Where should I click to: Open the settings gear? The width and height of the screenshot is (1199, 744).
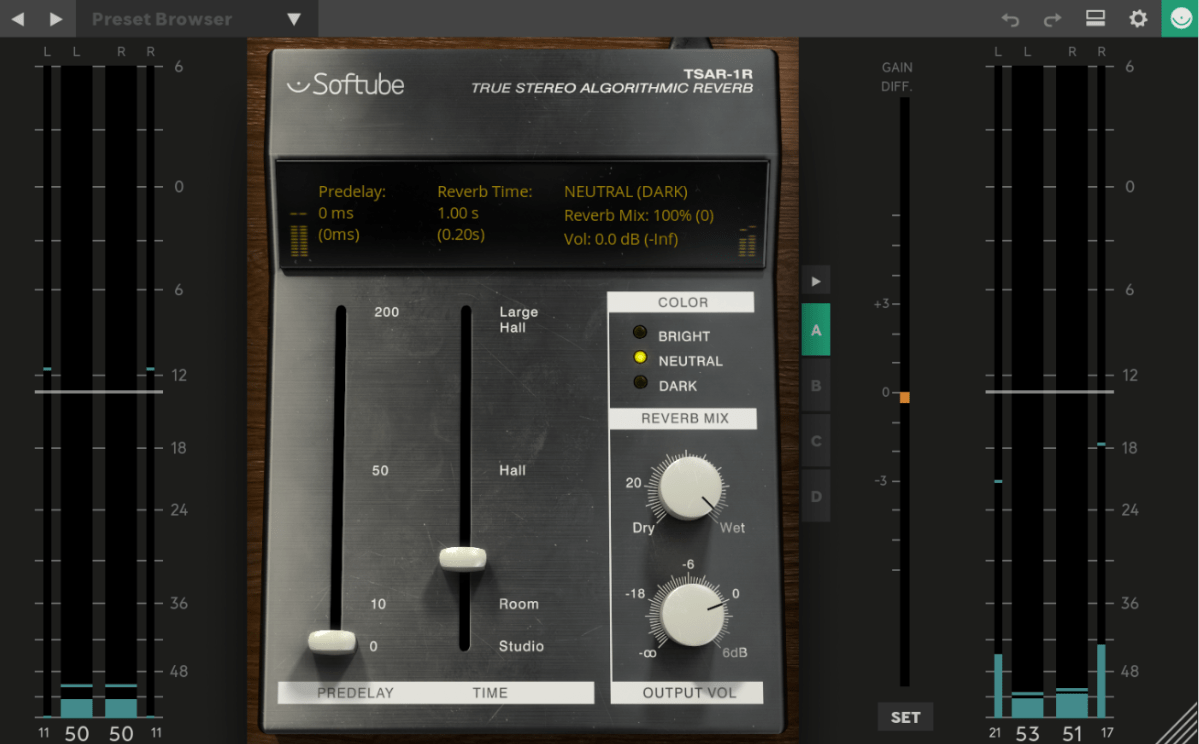tap(1138, 19)
